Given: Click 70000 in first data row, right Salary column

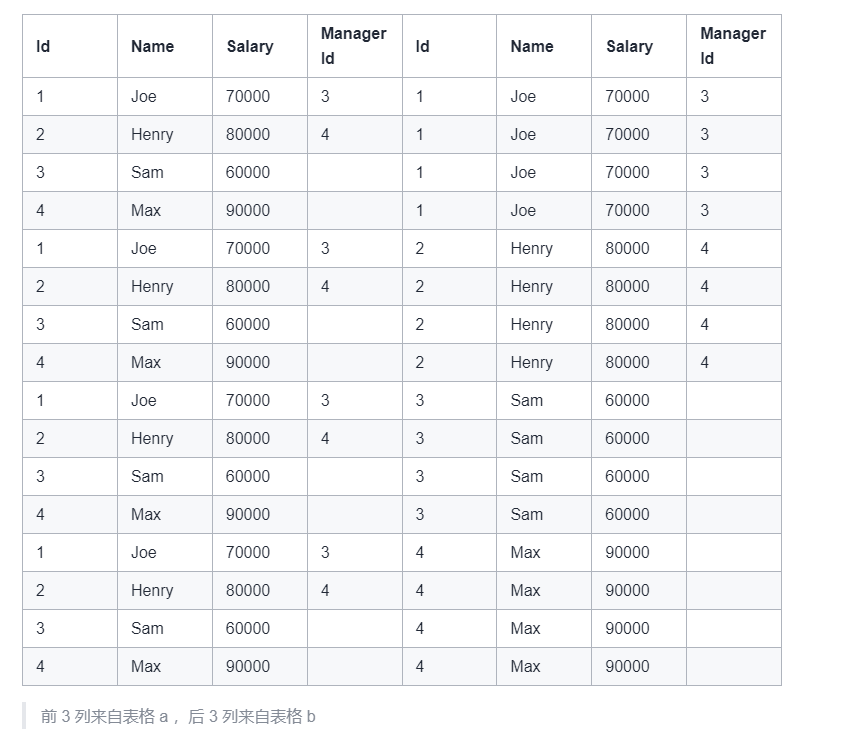Looking at the screenshot, I should point(627,97).
